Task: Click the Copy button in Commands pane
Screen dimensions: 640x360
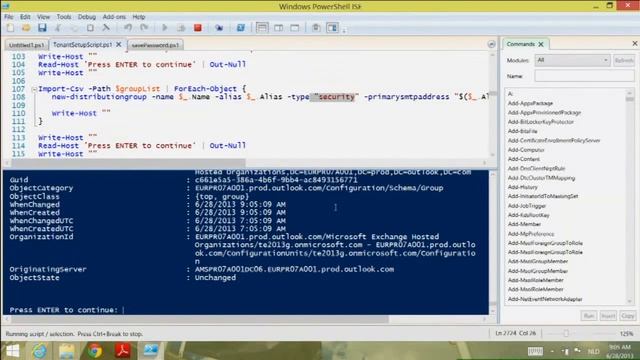Action: tap(627, 316)
